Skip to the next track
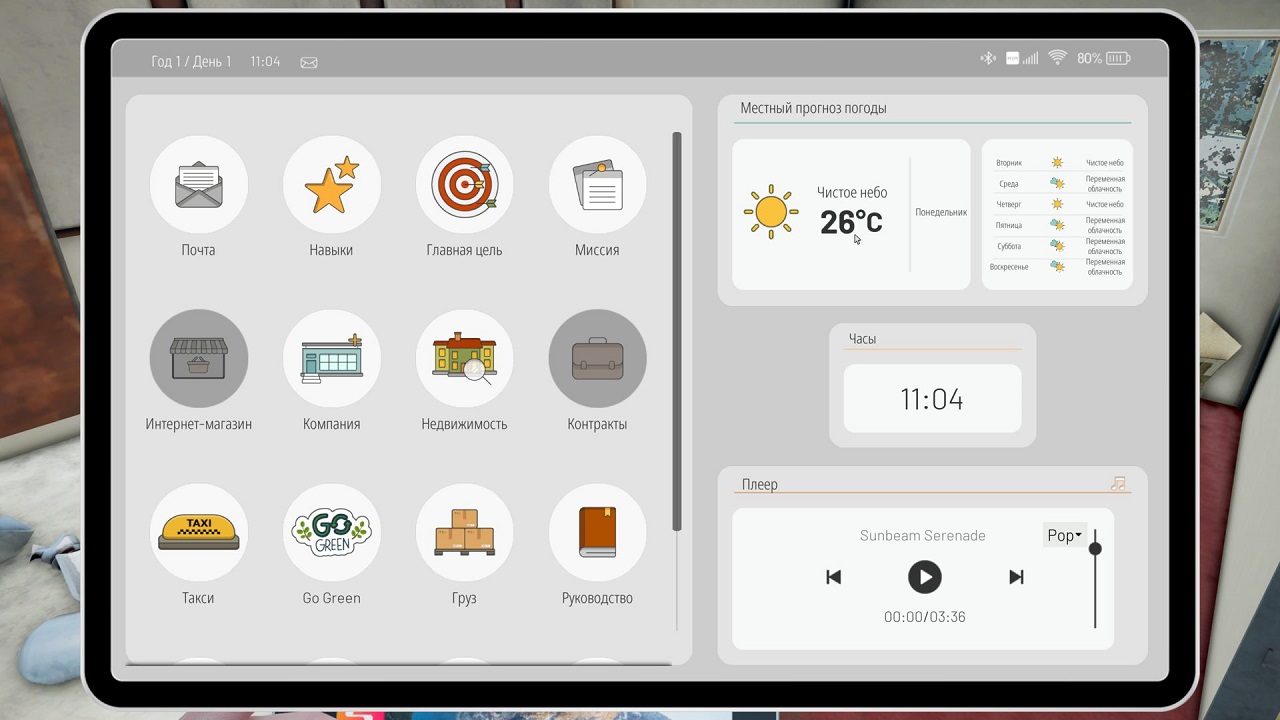 tap(1016, 577)
